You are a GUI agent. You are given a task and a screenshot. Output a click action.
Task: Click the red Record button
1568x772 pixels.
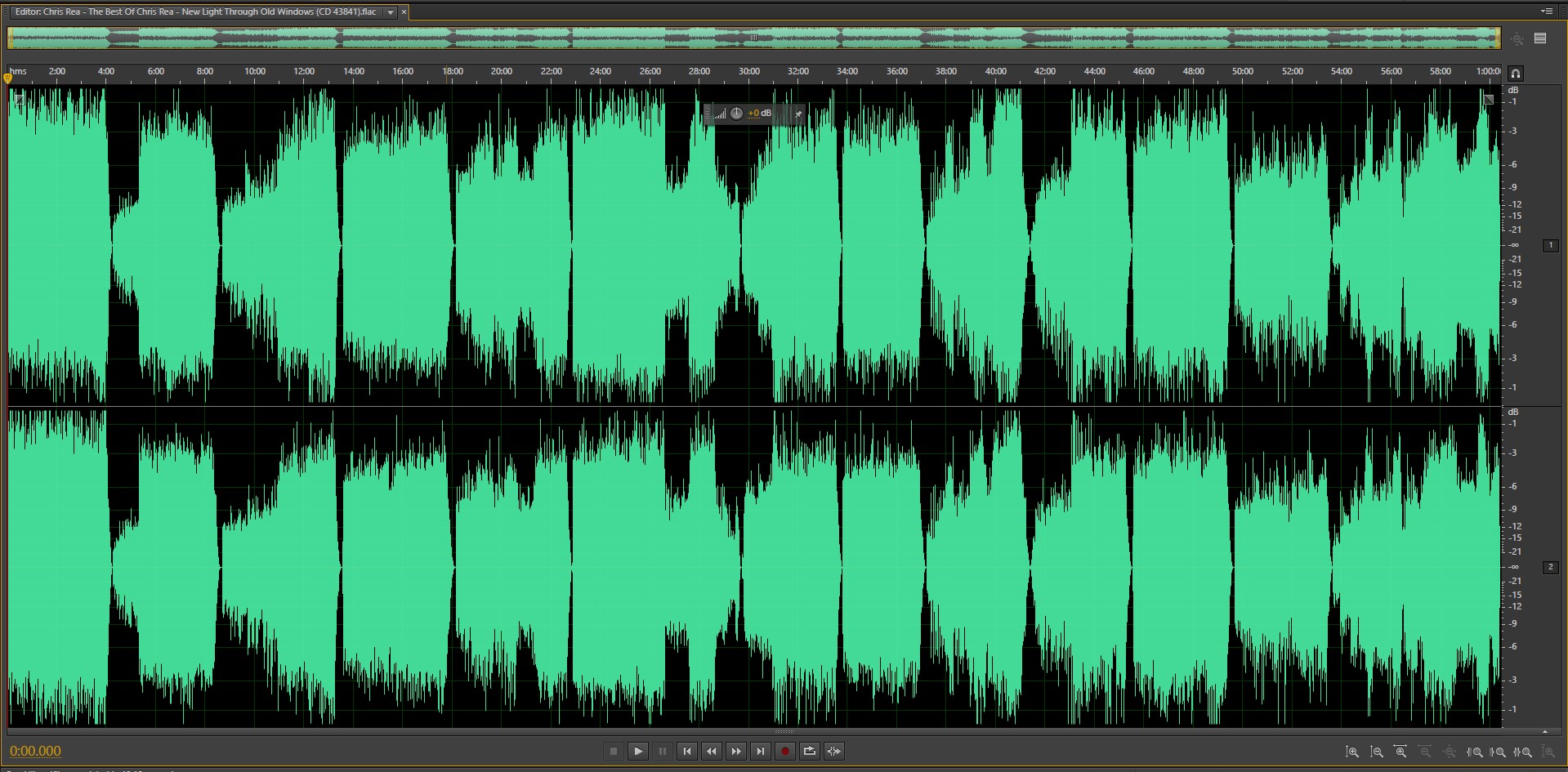tap(785, 752)
